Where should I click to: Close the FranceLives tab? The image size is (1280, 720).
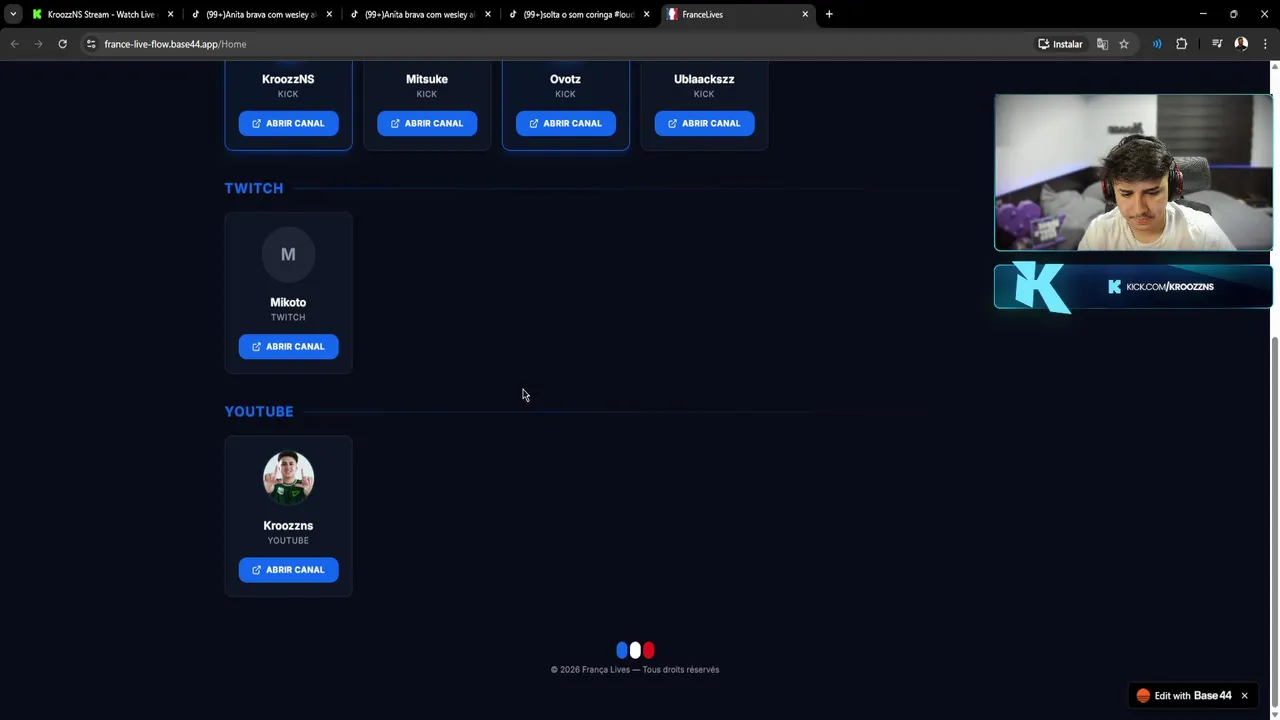[805, 14]
